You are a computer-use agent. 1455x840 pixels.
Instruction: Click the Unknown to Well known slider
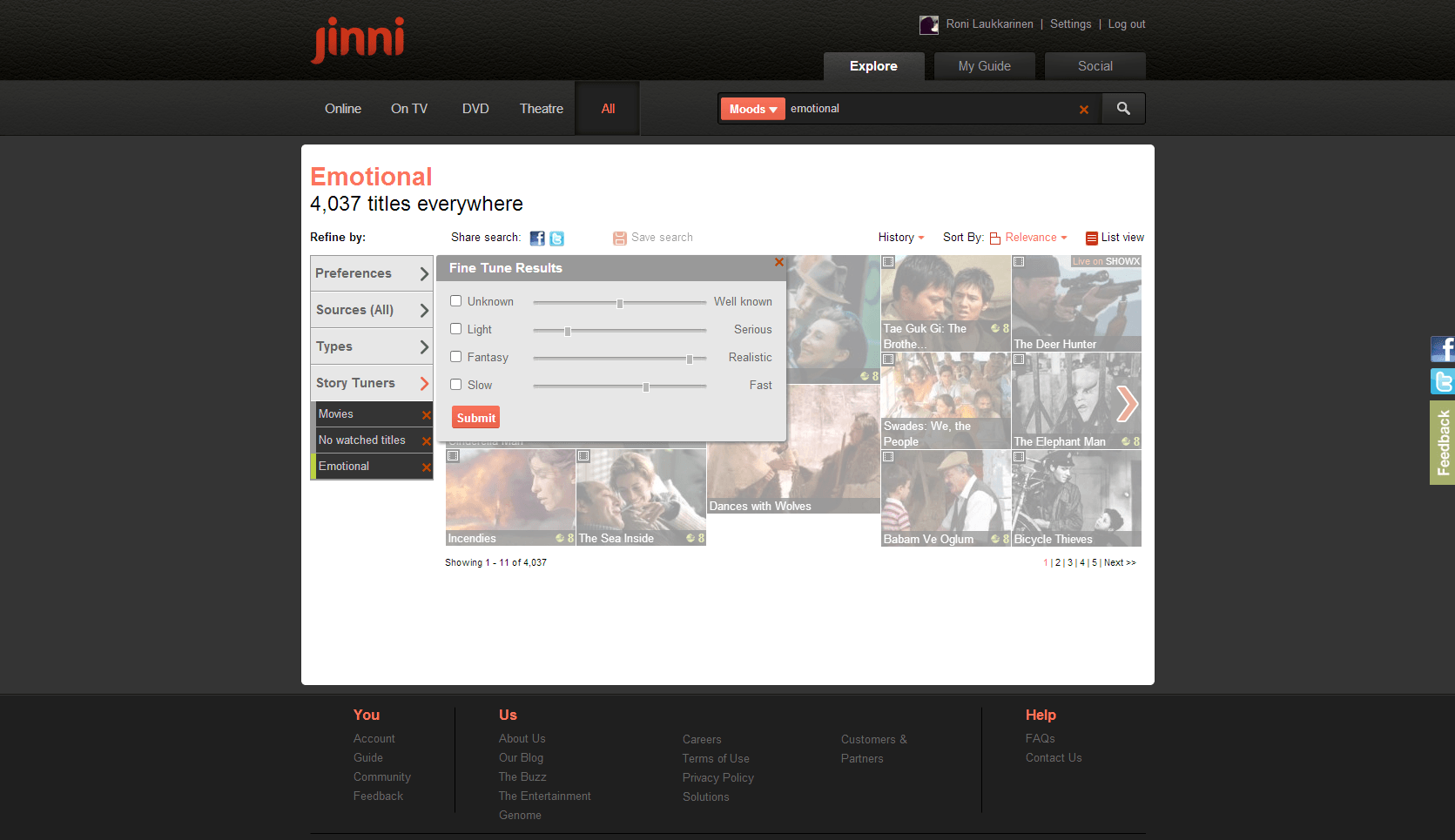pos(619,303)
